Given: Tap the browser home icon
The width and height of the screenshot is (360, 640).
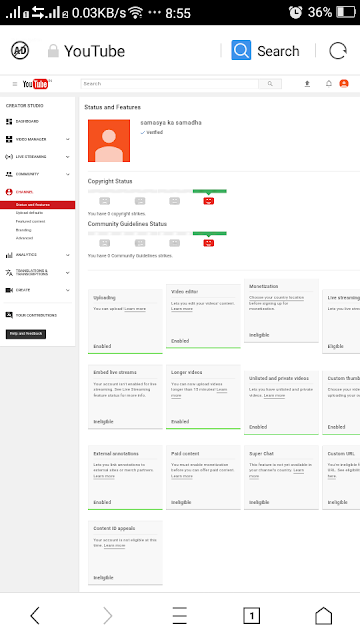Looking at the screenshot, I should 323,616.
